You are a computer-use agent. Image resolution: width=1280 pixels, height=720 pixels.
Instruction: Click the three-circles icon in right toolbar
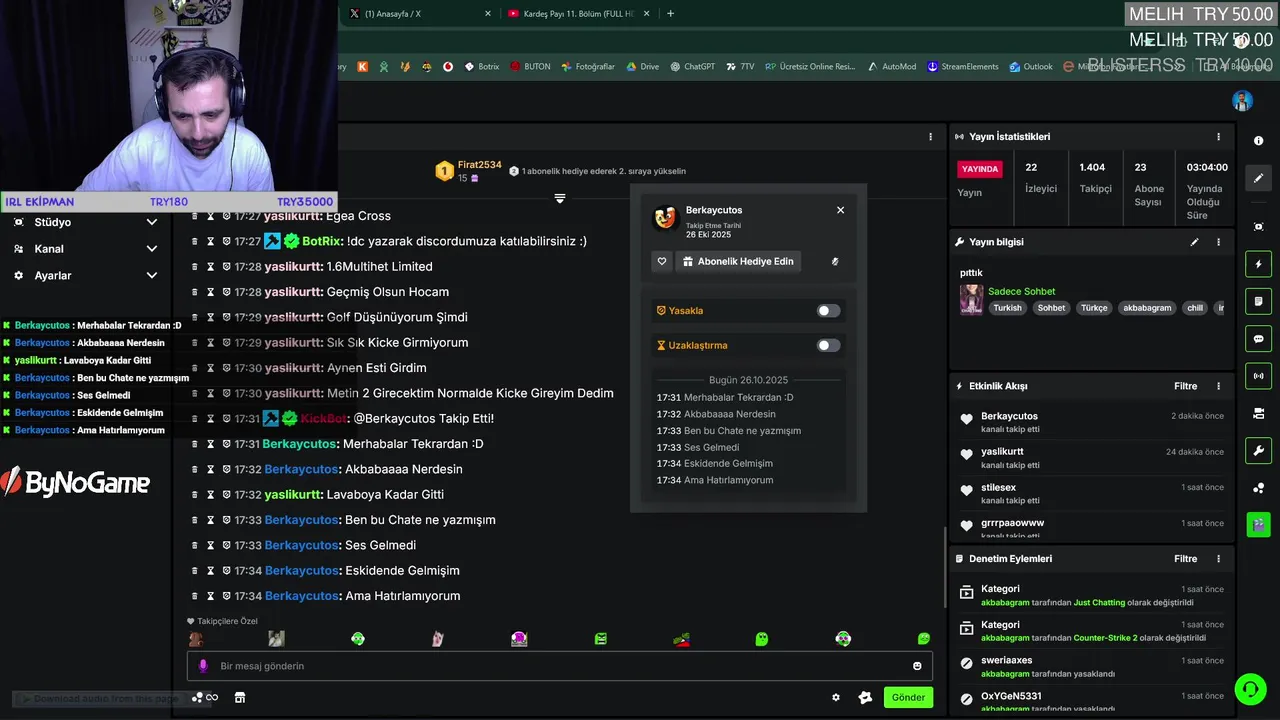1259,488
